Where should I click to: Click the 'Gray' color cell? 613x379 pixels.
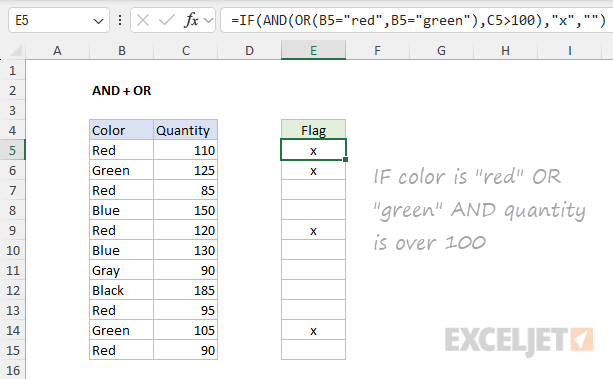pos(122,270)
